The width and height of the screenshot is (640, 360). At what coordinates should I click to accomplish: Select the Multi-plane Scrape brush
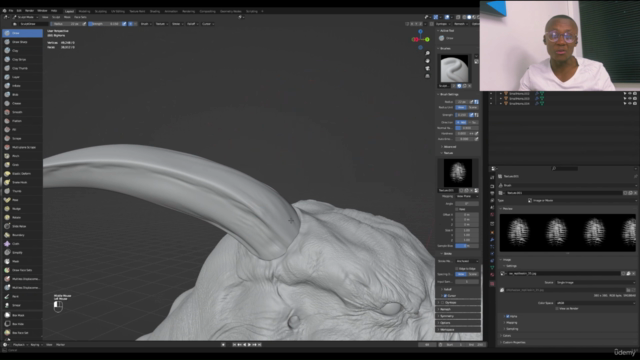click(22, 147)
